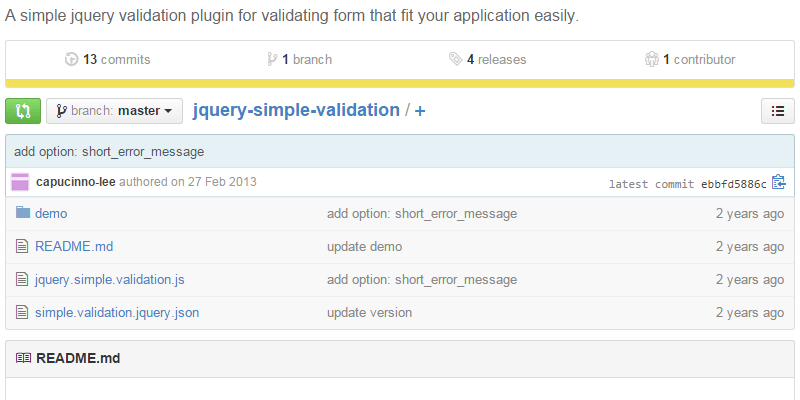Click the demo folder icon
This screenshot has width=800, height=400.
pyautogui.click(x=22, y=213)
